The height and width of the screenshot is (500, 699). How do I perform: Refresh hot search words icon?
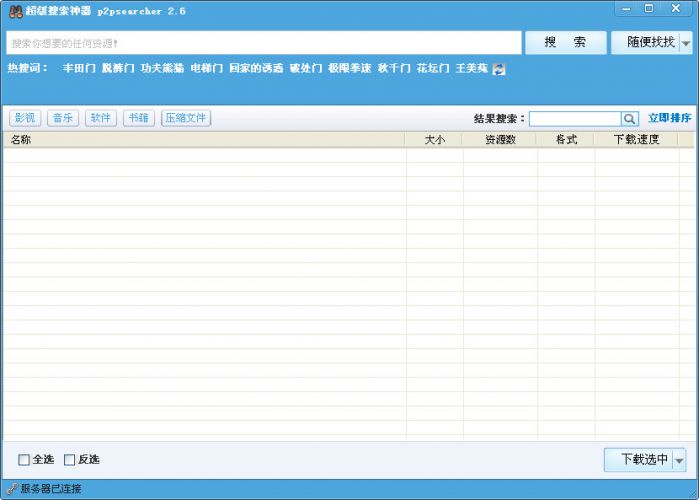(499, 69)
